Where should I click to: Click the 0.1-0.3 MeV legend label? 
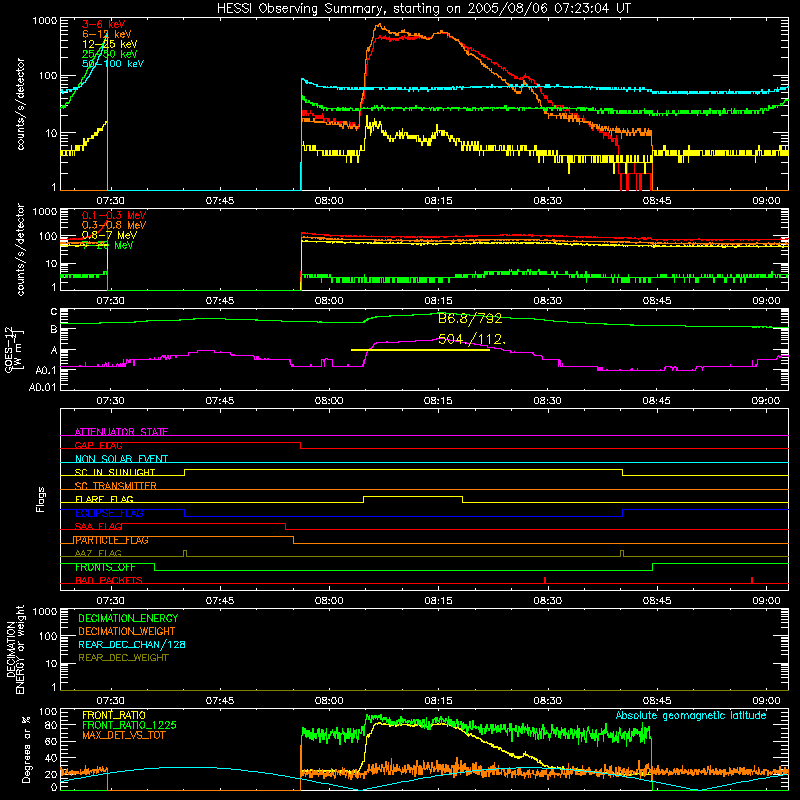click(x=114, y=215)
